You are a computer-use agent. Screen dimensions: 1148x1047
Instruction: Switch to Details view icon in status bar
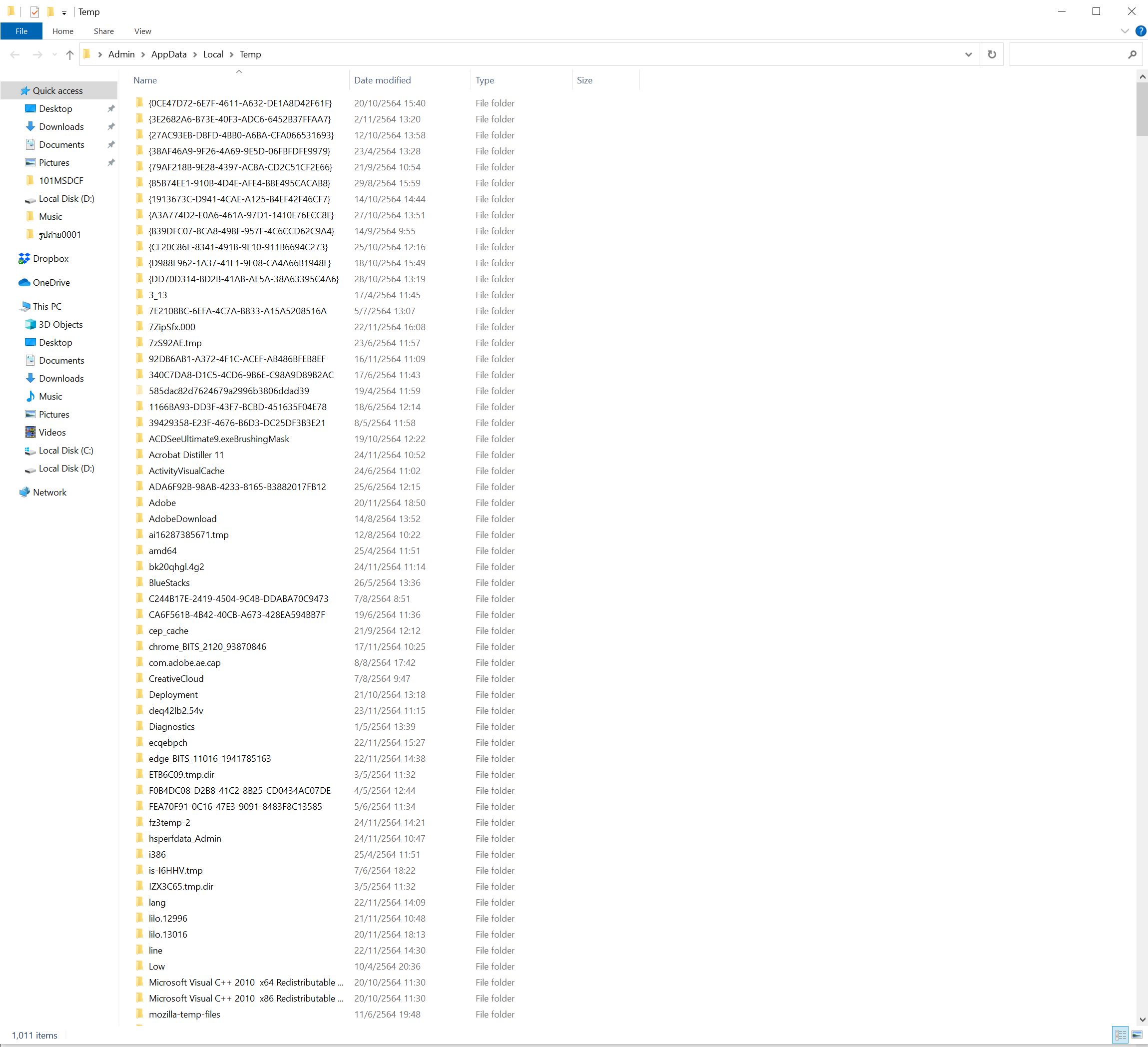click(1120, 1035)
